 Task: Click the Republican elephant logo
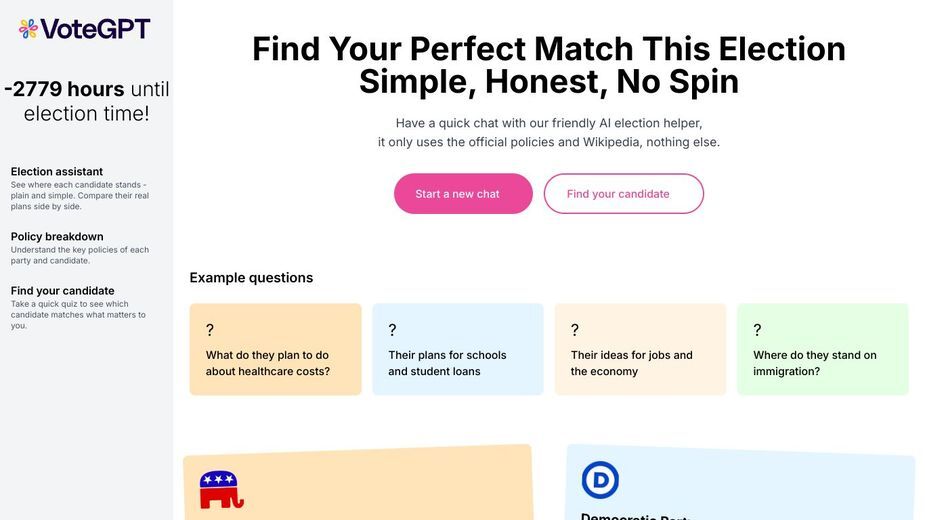tap(221, 489)
